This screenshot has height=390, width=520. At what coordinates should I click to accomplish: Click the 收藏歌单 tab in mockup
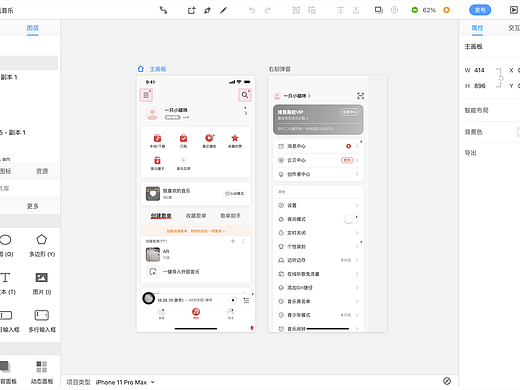coord(196,216)
